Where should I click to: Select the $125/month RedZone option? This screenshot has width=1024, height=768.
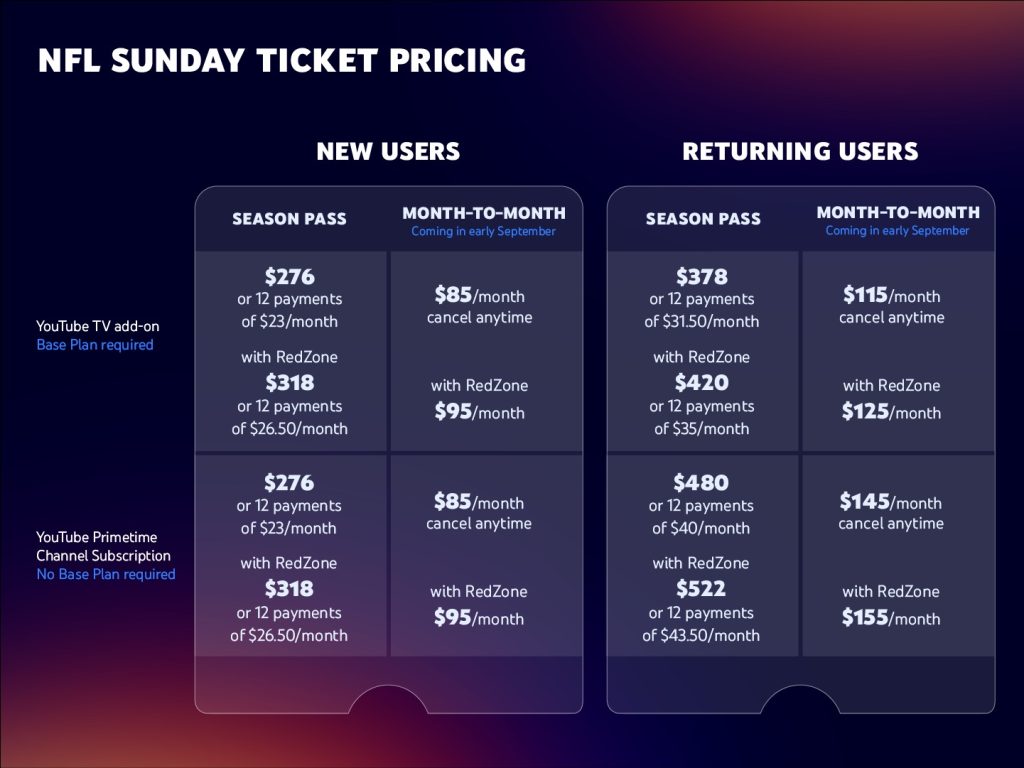coord(891,411)
